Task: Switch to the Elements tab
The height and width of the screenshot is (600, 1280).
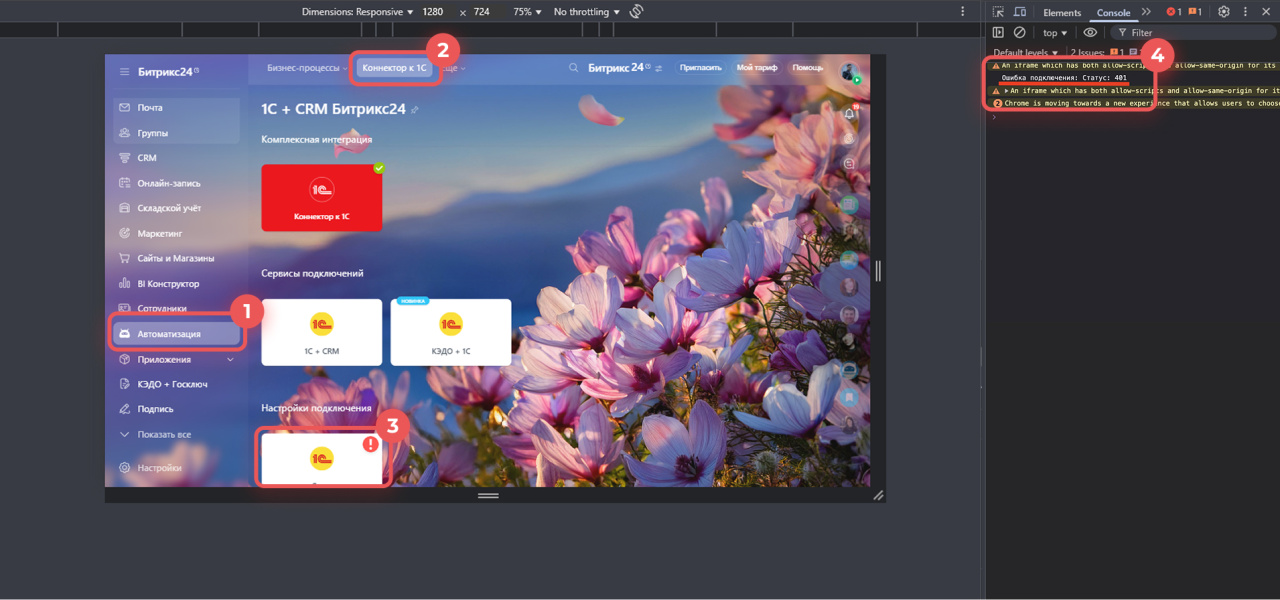Action: point(1062,12)
